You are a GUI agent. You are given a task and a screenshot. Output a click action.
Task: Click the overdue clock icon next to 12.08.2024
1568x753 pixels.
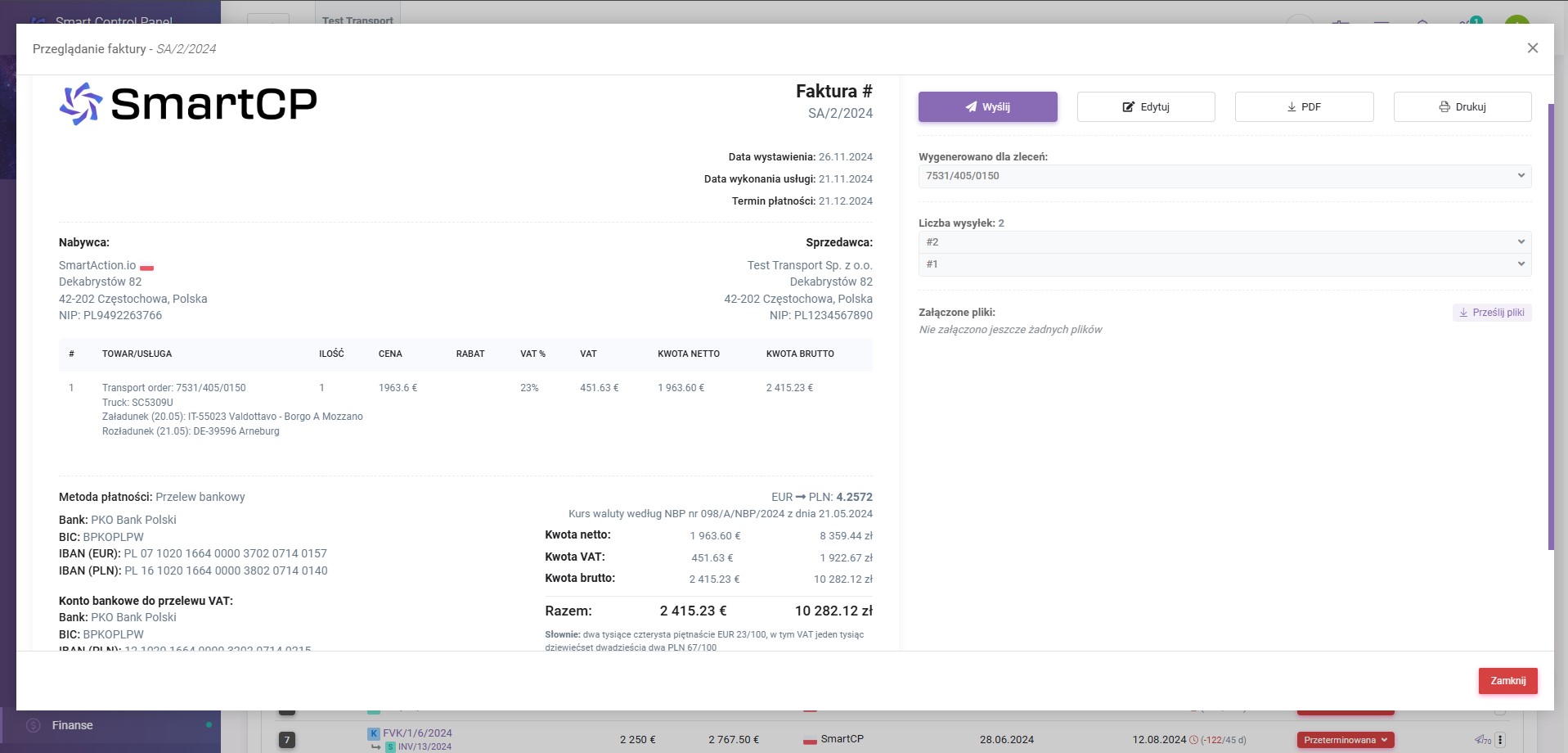click(x=1193, y=740)
